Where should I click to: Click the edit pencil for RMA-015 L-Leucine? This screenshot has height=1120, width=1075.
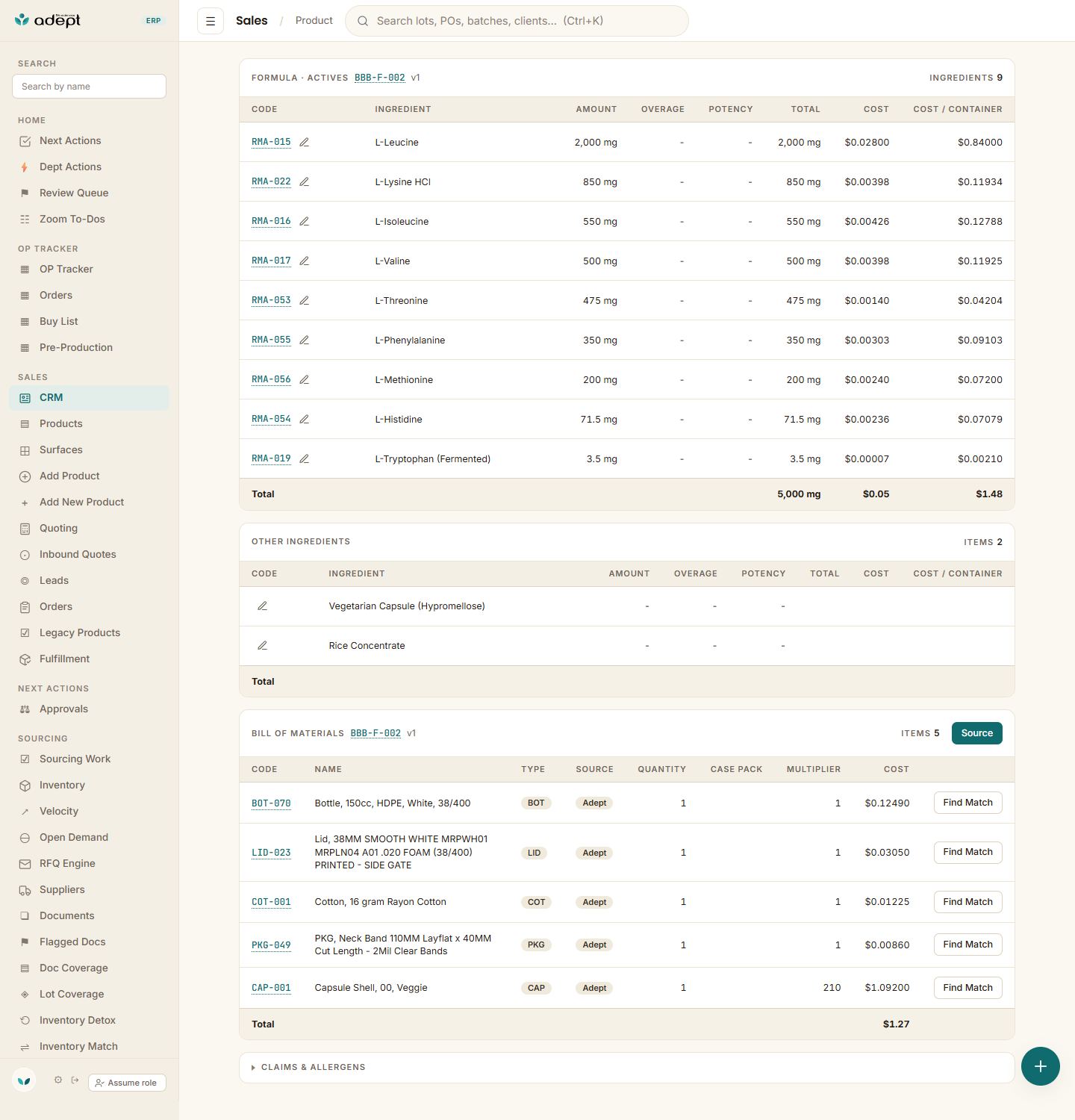point(305,142)
